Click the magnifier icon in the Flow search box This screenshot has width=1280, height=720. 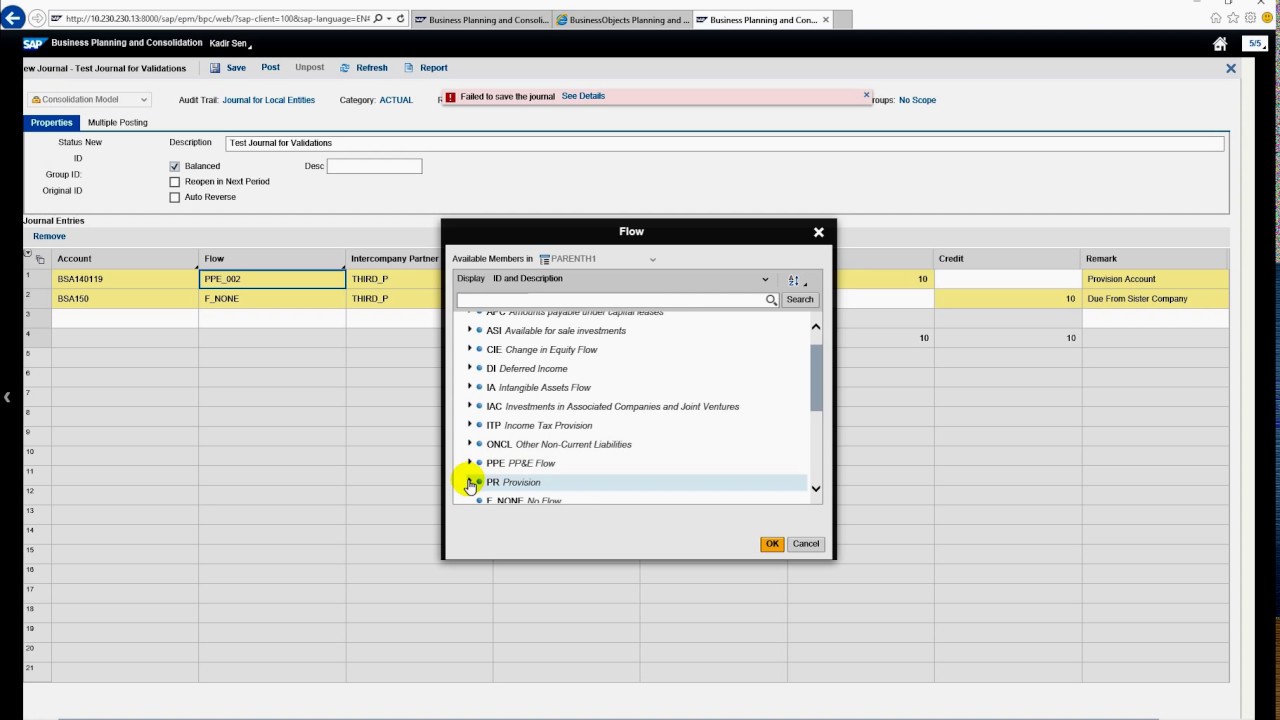point(771,300)
